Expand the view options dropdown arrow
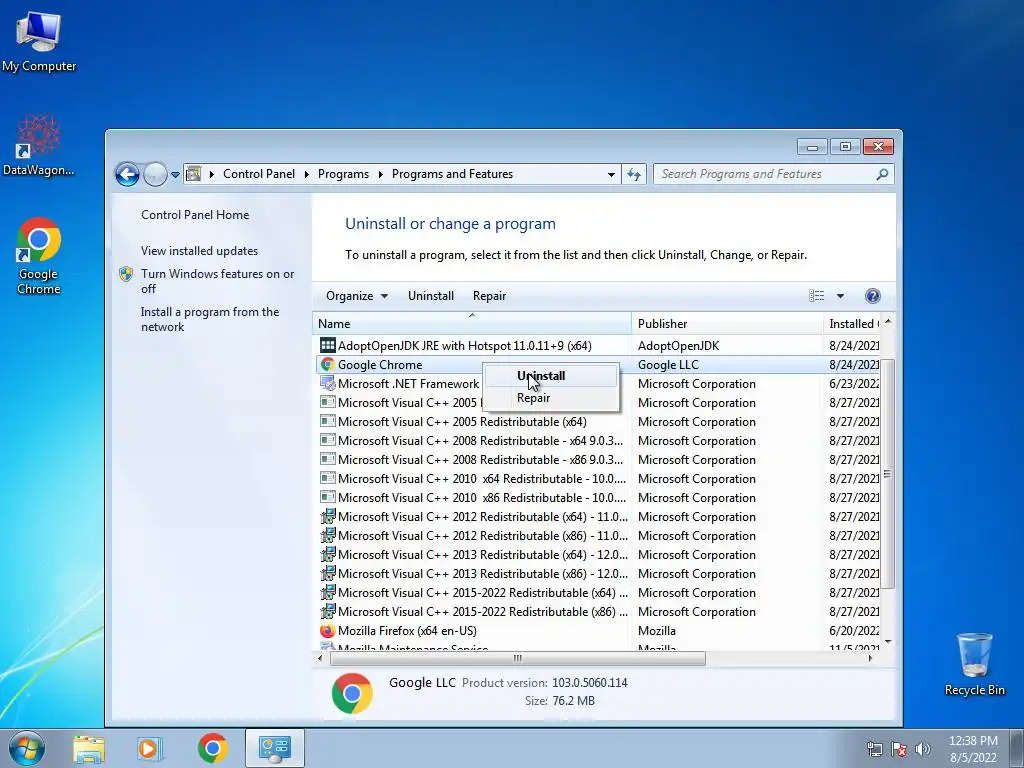The height and width of the screenshot is (768, 1024). 840,296
